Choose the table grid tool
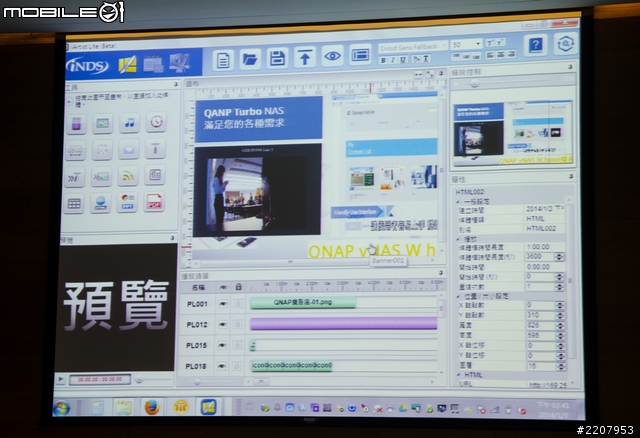This screenshot has width=640, height=438. click(74, 204)
